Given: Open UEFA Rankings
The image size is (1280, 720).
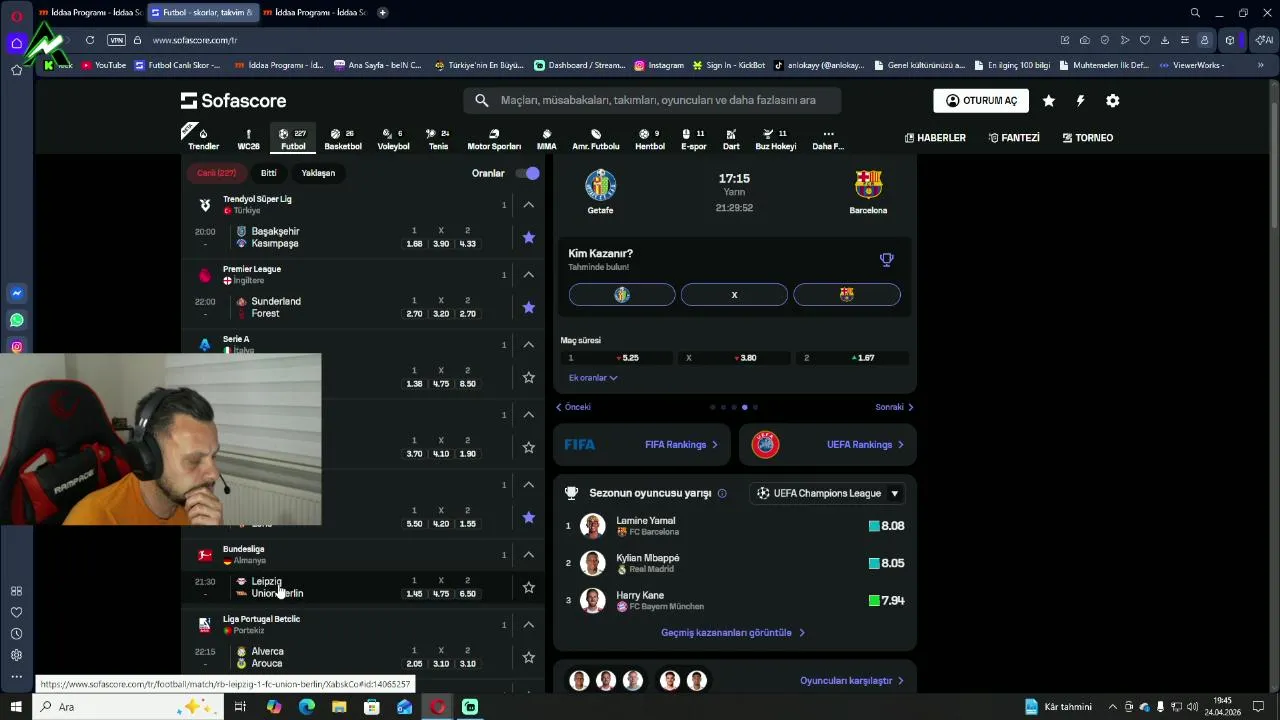Looking at the screenshot, I should click(x=828, y=445).
